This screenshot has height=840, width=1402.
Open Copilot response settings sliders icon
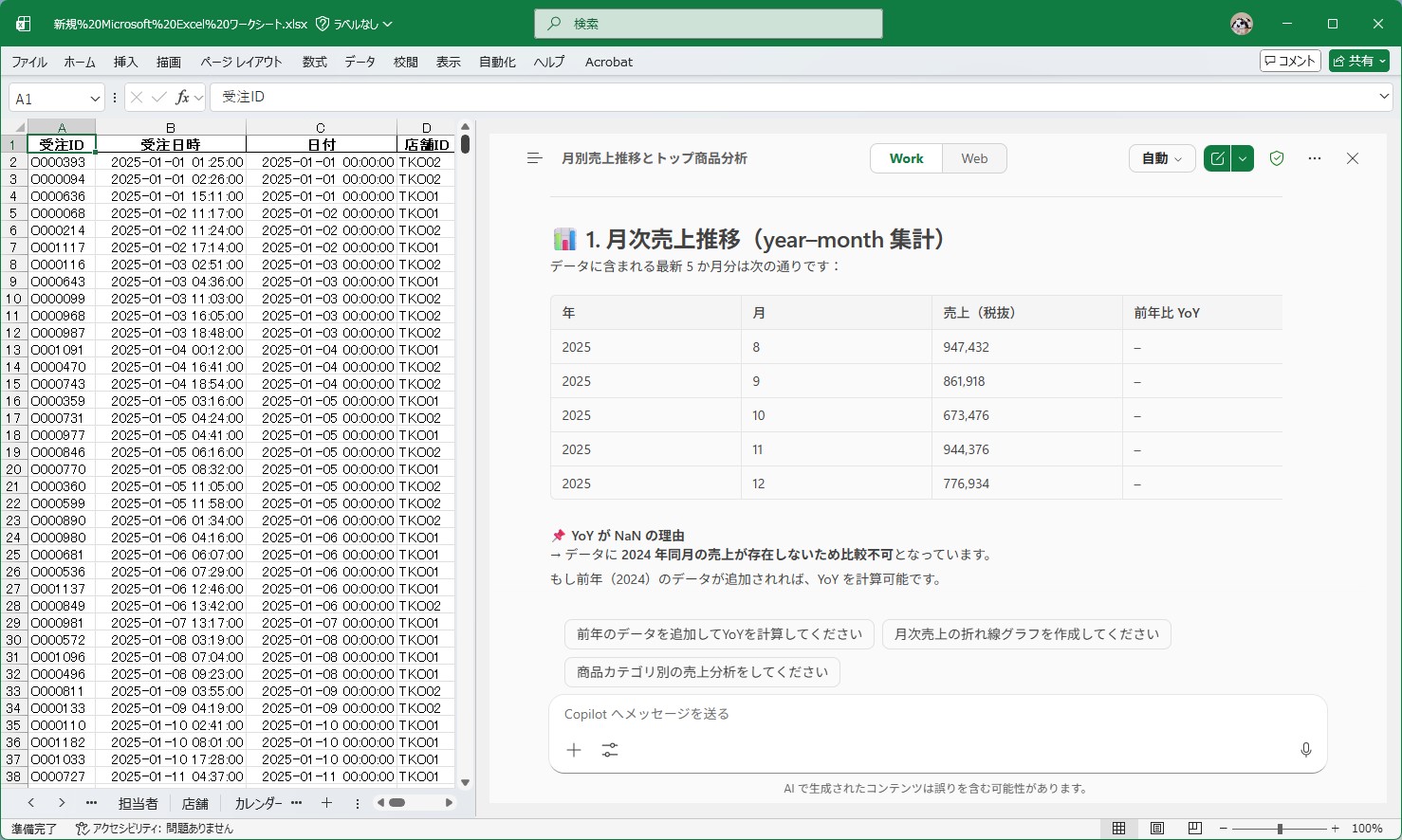(610, 749)
